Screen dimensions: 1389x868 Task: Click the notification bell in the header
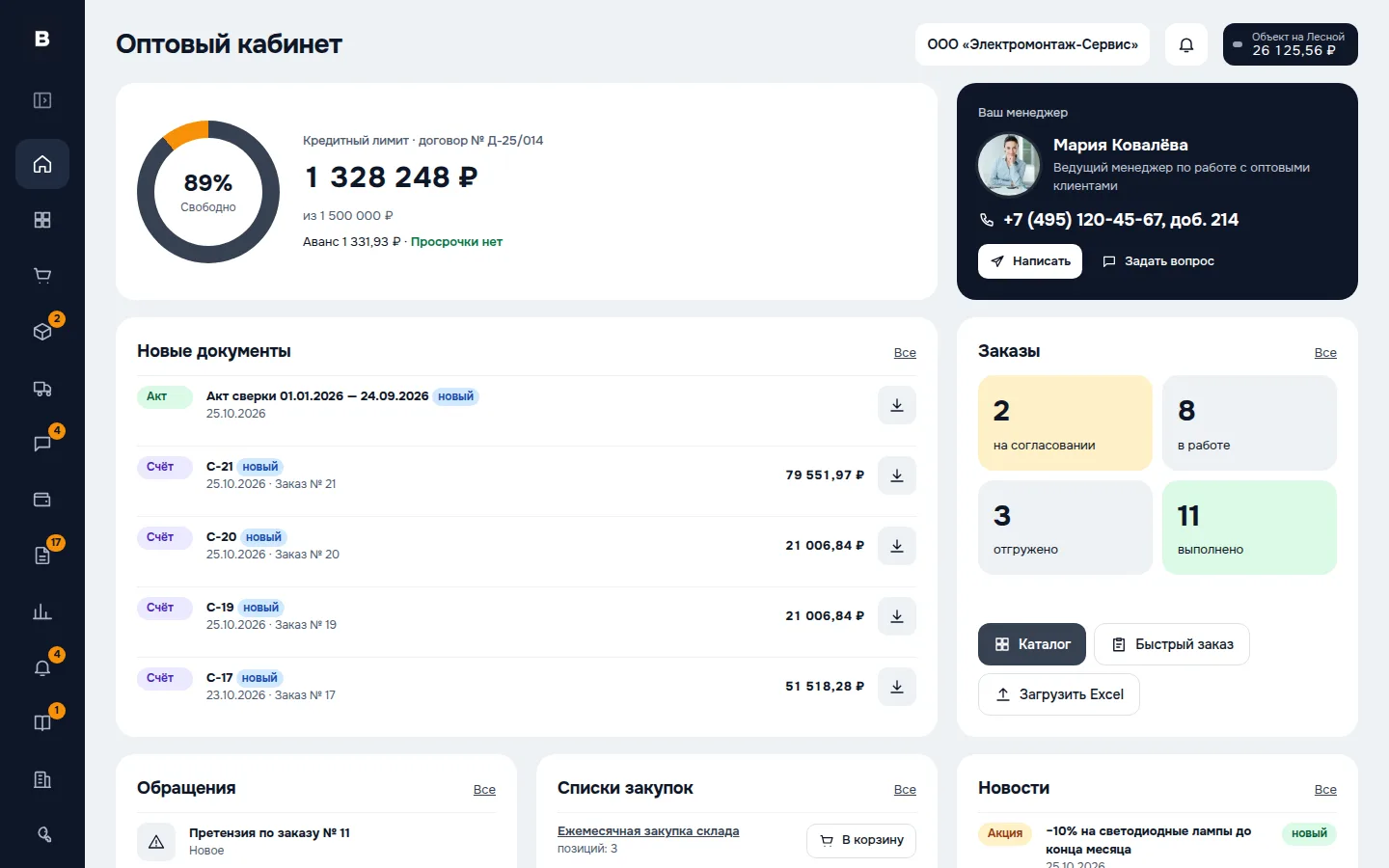[1186, 44]
